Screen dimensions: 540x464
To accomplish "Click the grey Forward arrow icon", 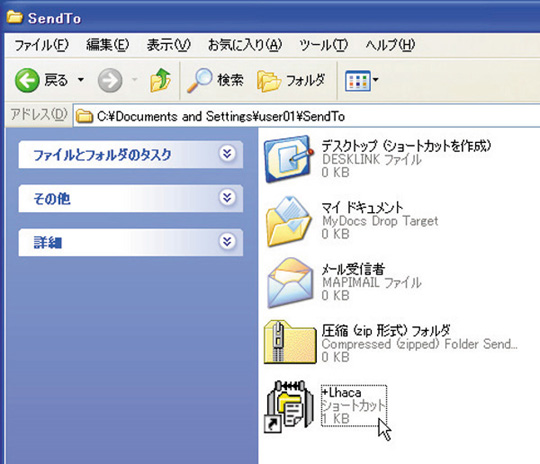I will tap(110, 81).
